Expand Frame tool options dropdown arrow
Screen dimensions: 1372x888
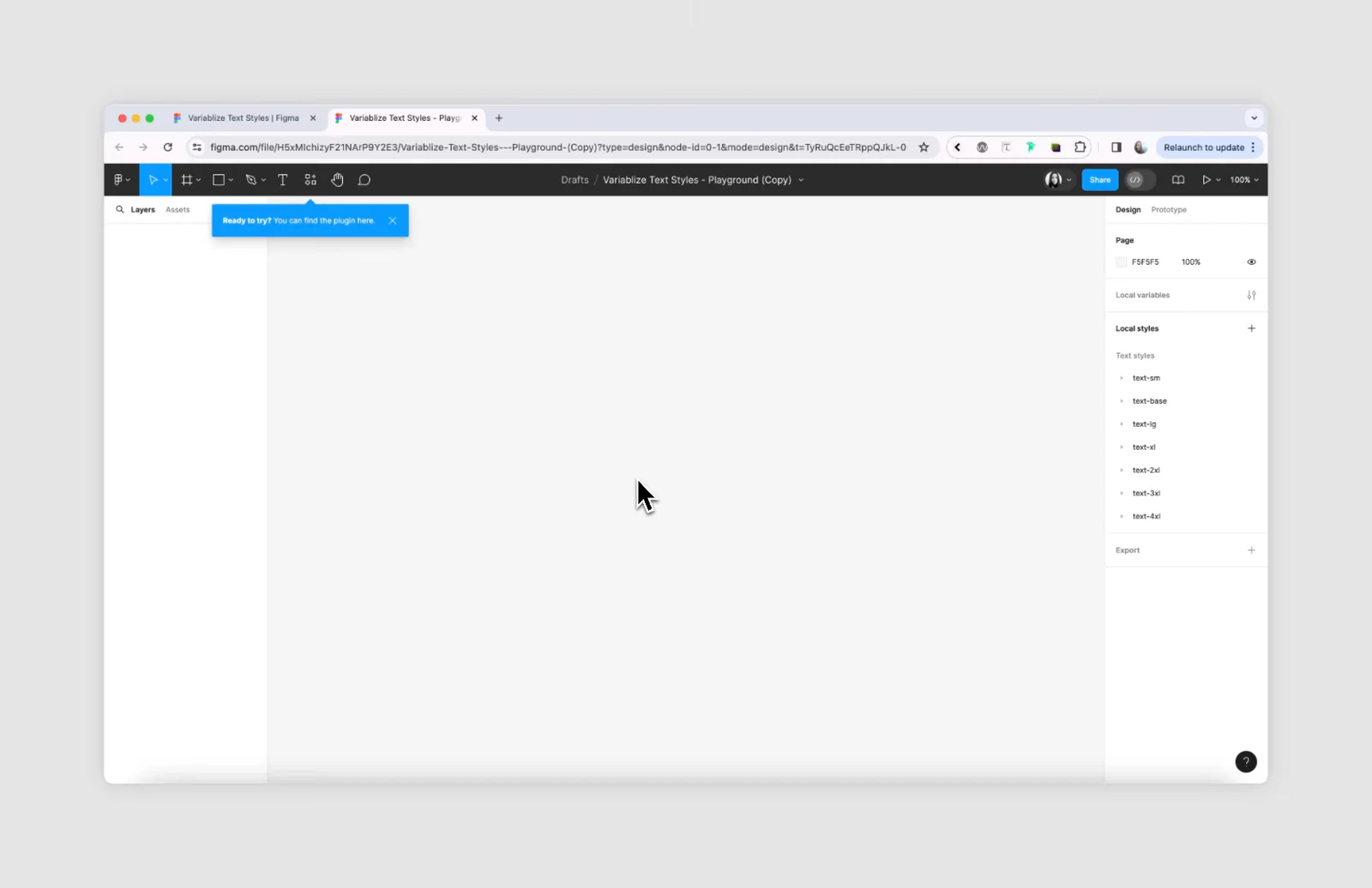pyautogui.click(x=198, y=181)
